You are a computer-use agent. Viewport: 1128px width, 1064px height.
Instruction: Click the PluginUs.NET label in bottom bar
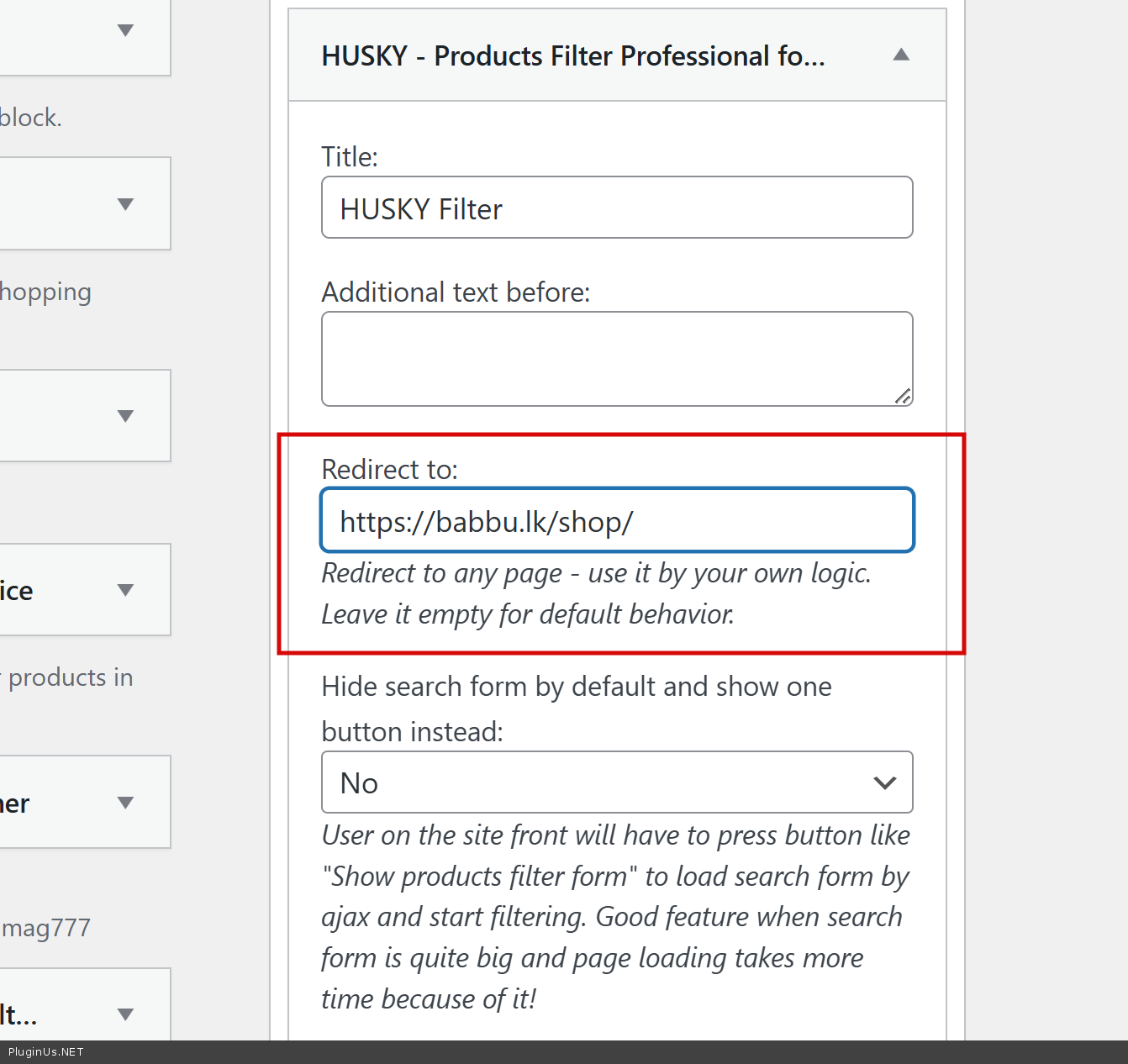pyautogui.click(x=46, y=1052)
